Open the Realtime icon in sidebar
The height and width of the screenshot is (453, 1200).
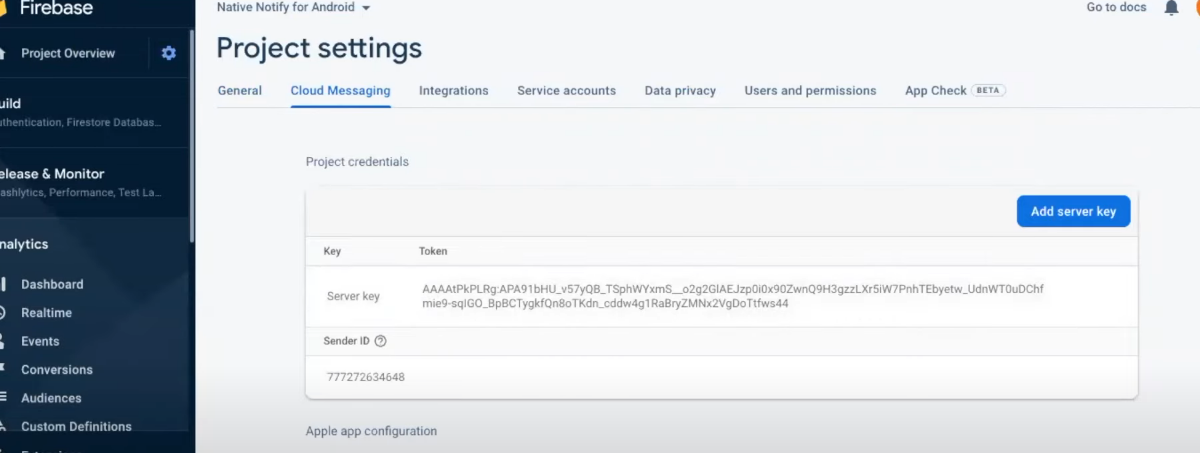(x=3, y=313)
